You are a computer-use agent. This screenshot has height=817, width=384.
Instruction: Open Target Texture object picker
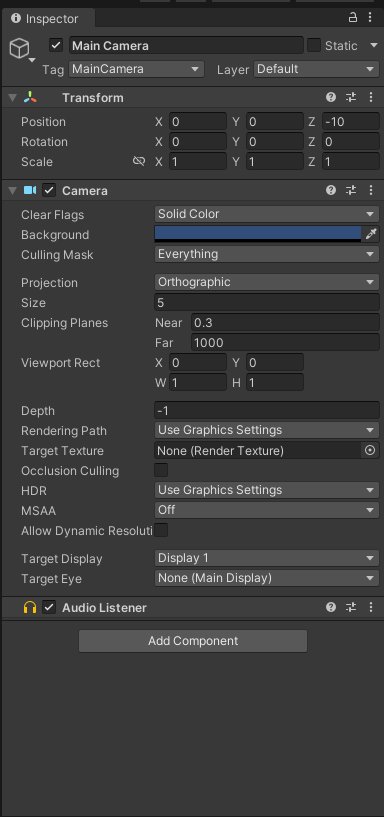[370, 450]
